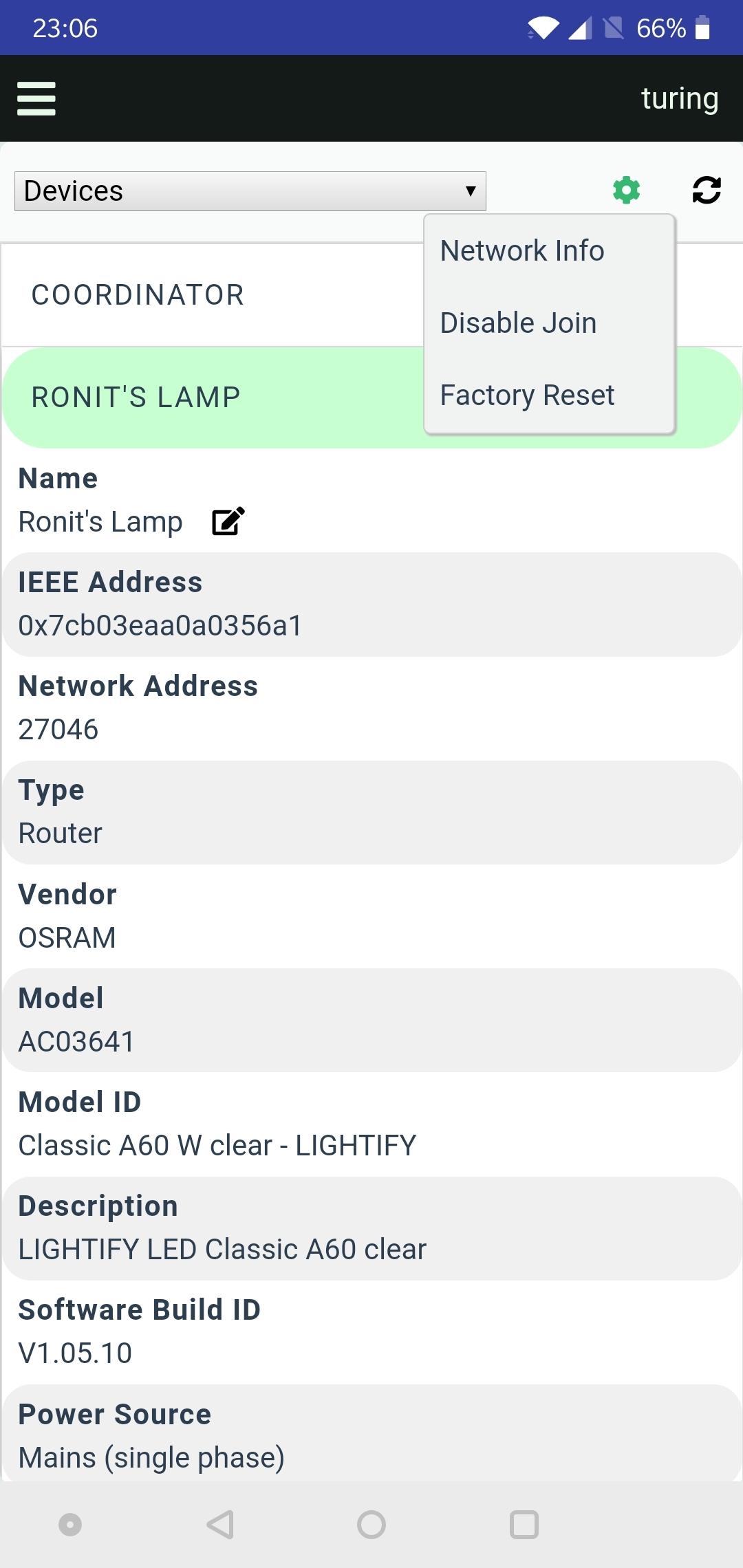Tap the Wi-Fi status bar icon
Viewport: 743px width, 1568px height.
(x=543, y=28)
